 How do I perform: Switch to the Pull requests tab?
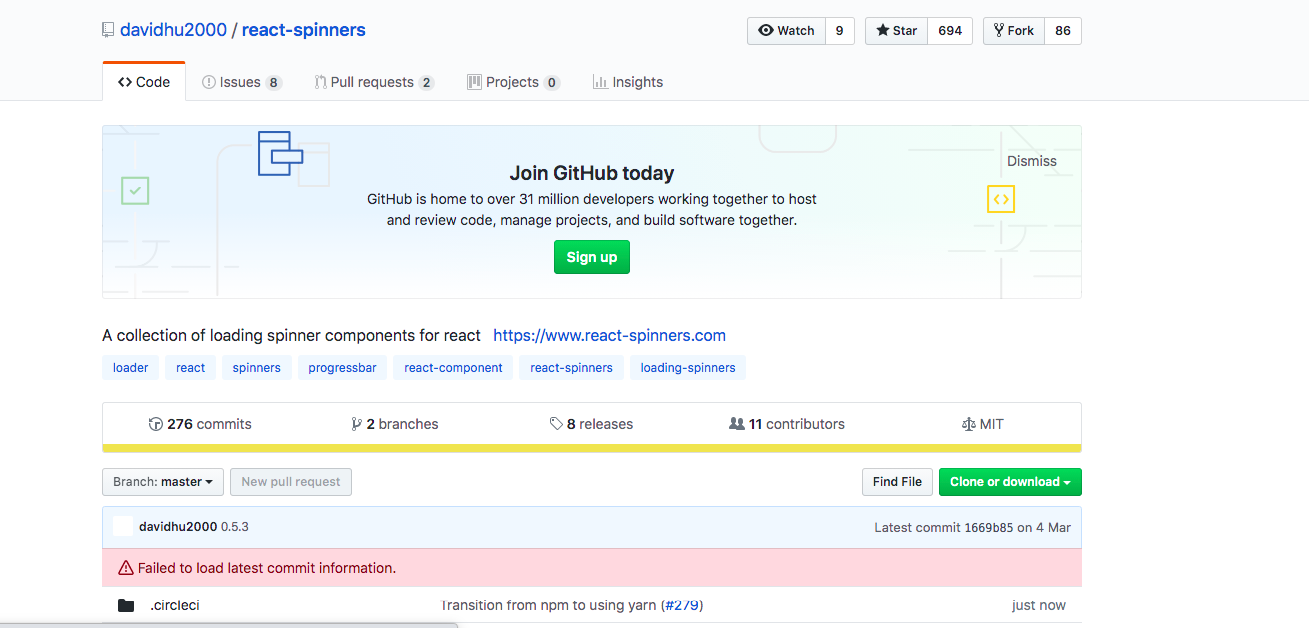374,82
